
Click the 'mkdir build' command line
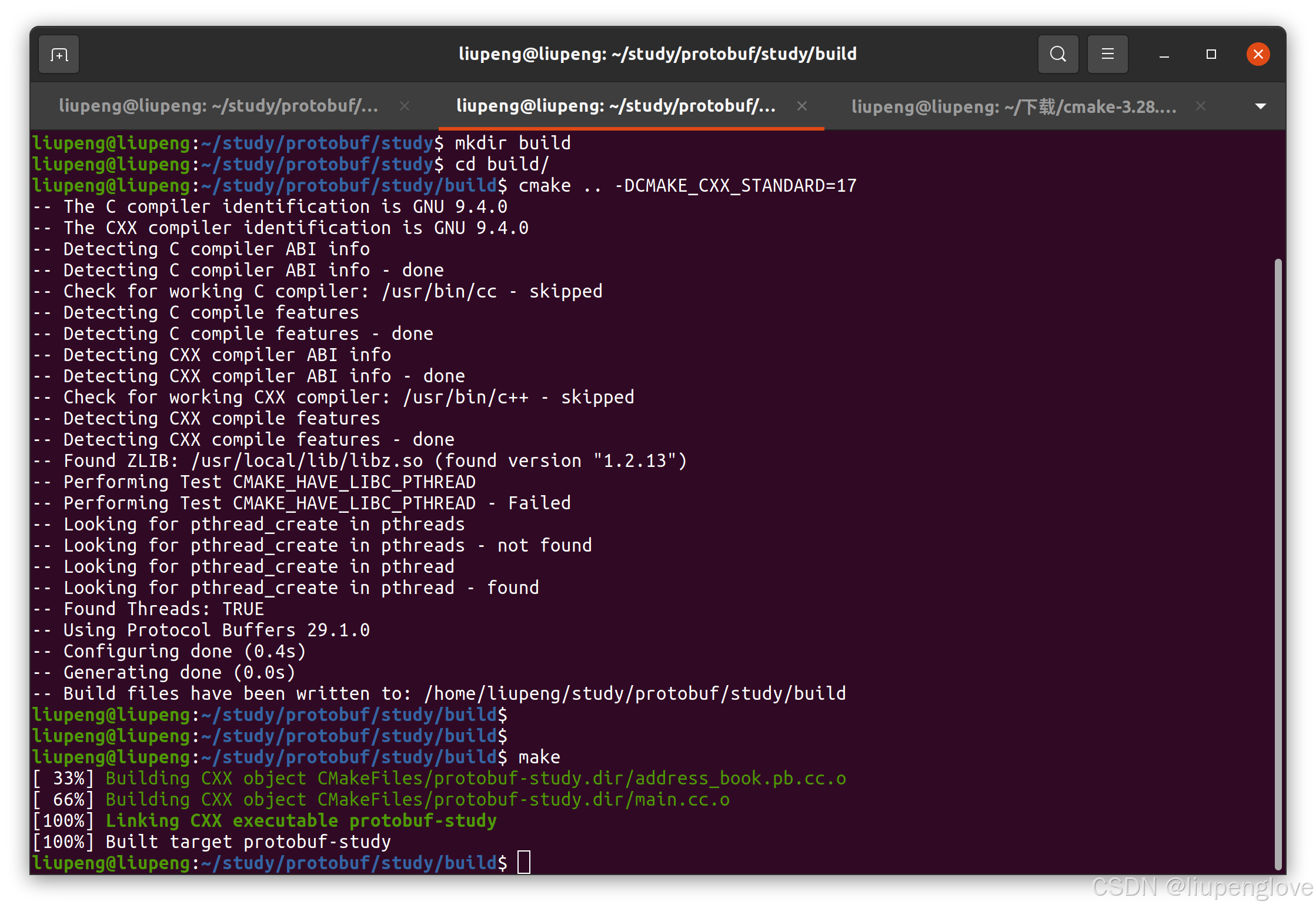301,143
